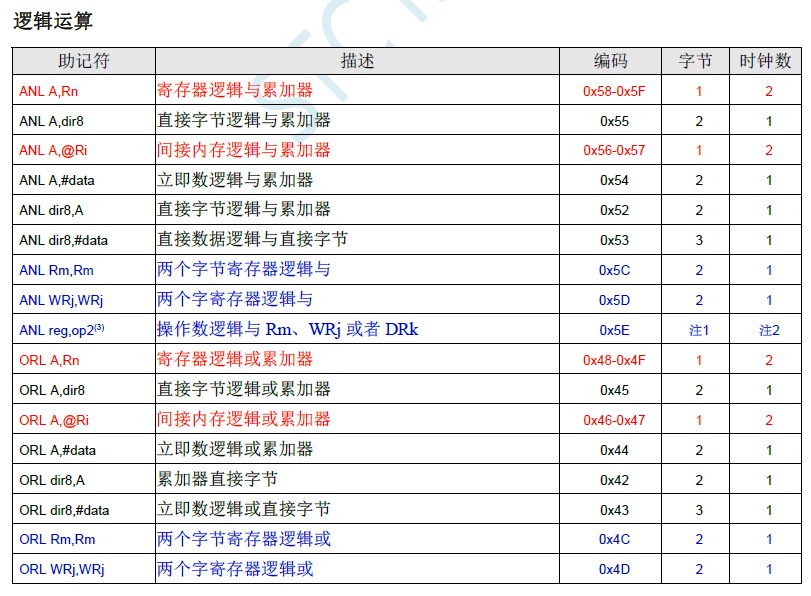Screen dimensions: 811x596
Task: Click the 操作数逻辑与 Rm、WRj 或者 DRk description
Action: pyautogui.click(x=288, y=329)
